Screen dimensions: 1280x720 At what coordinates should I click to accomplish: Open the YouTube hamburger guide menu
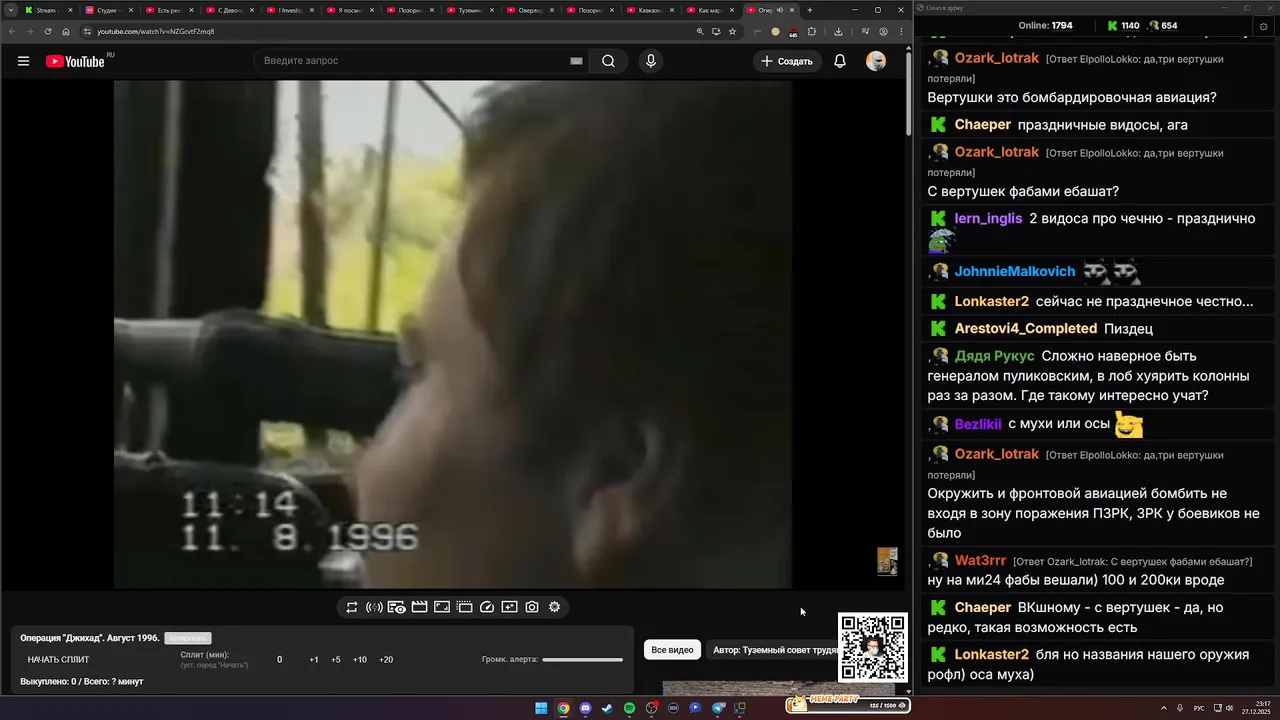coord(23,61)
